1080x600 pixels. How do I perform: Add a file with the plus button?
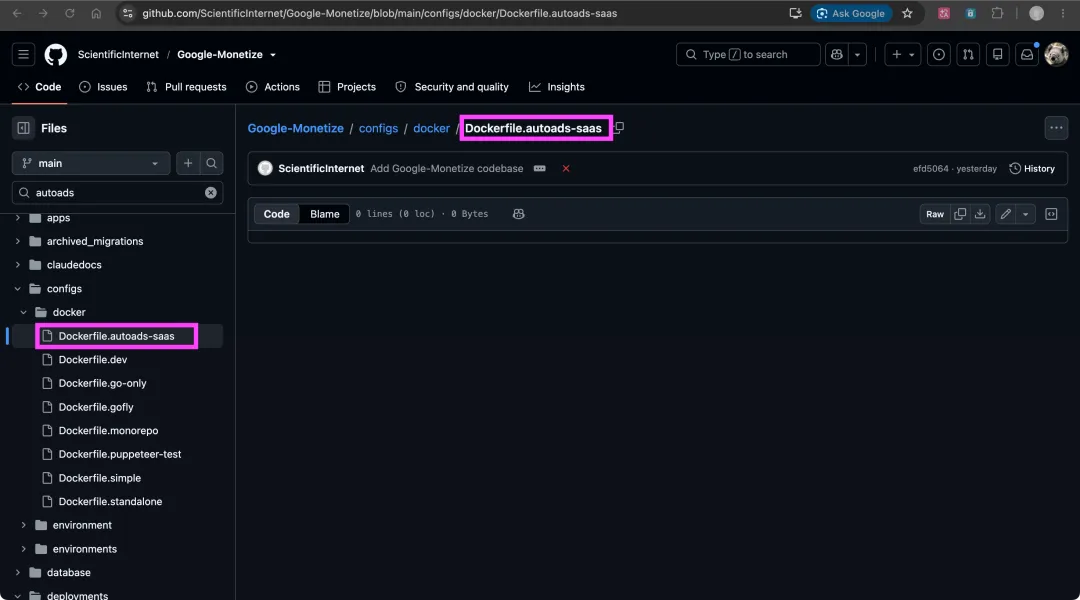pyautogui.click(x=188, y=163)
